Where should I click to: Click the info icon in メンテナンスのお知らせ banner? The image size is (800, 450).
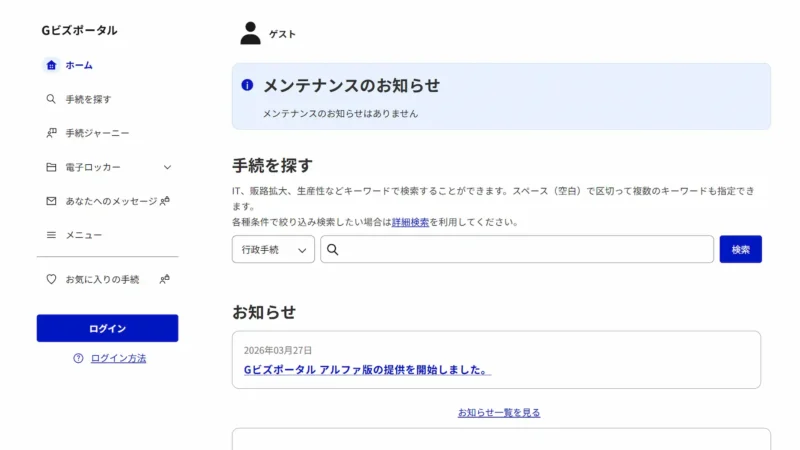tap(247, 86)
